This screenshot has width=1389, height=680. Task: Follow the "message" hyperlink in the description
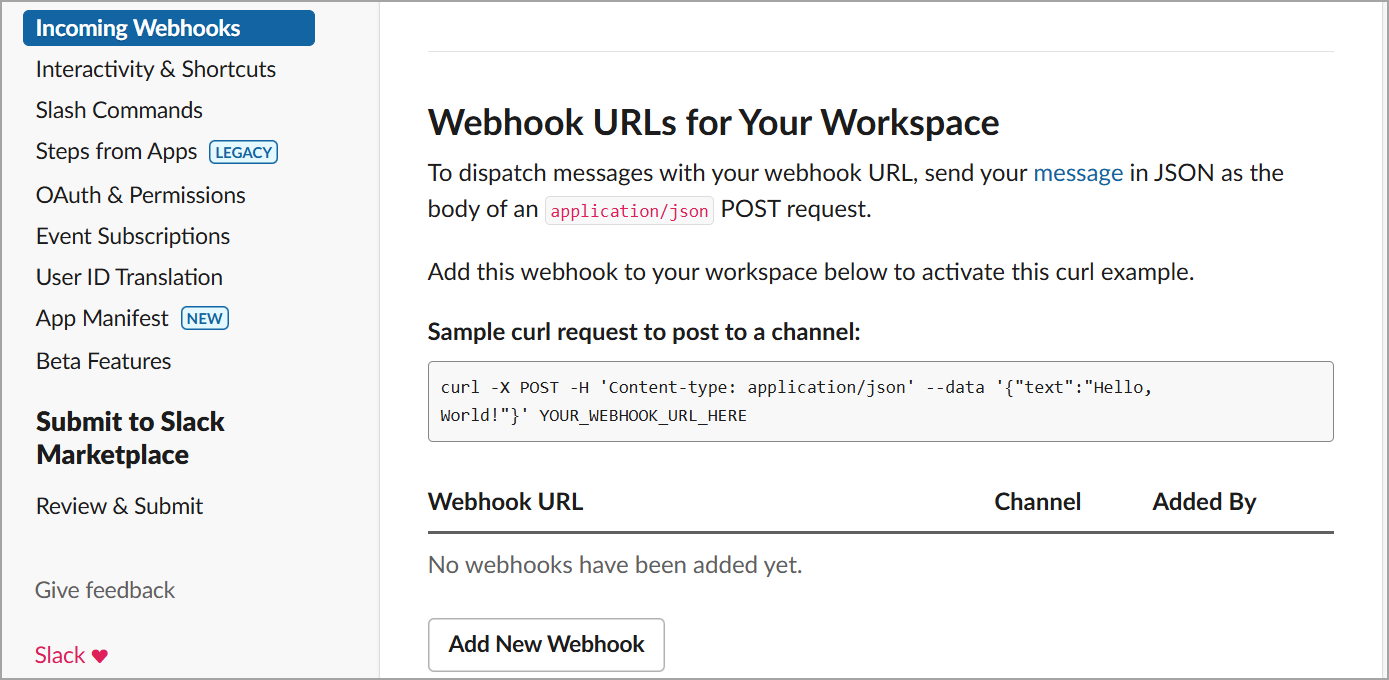[x=1077, y=173]
